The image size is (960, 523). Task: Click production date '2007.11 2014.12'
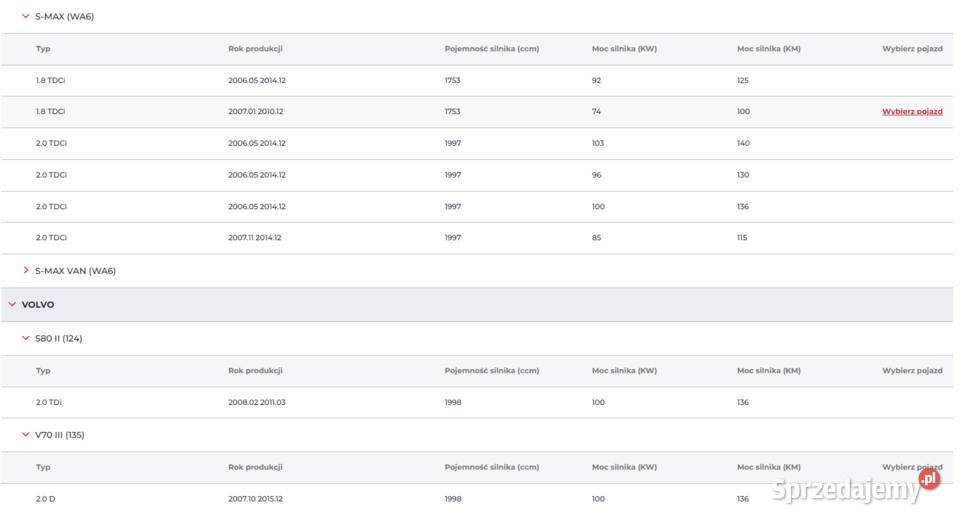tap(255, 238)
